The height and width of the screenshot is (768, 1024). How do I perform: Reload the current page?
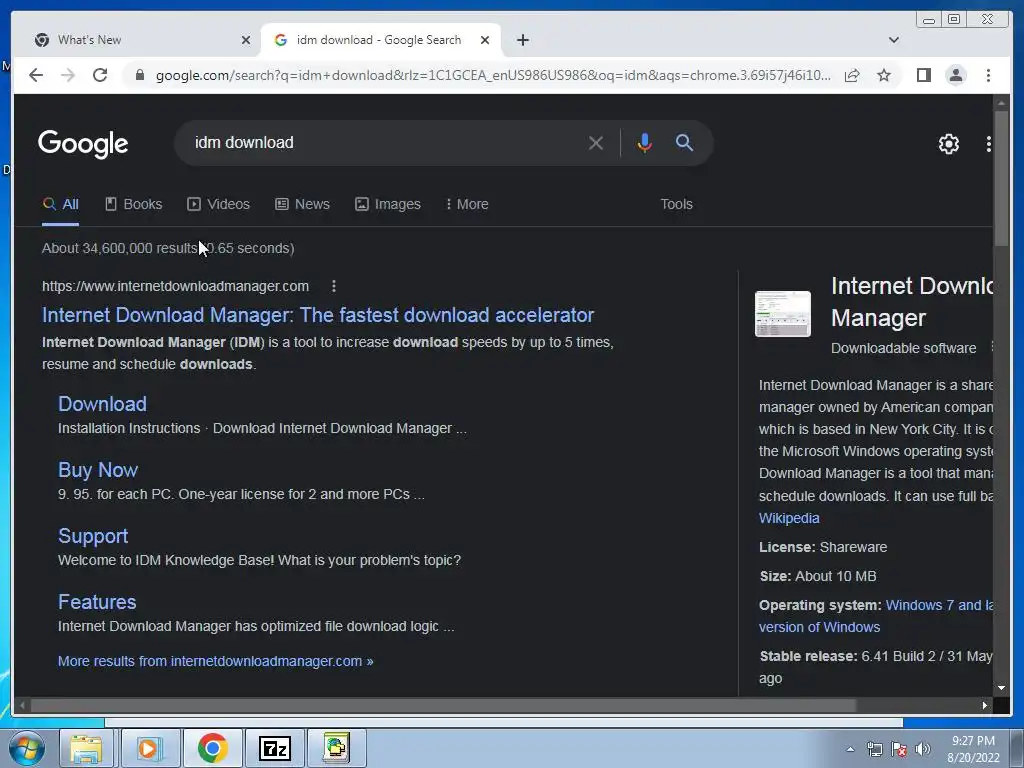coord(100,75)
